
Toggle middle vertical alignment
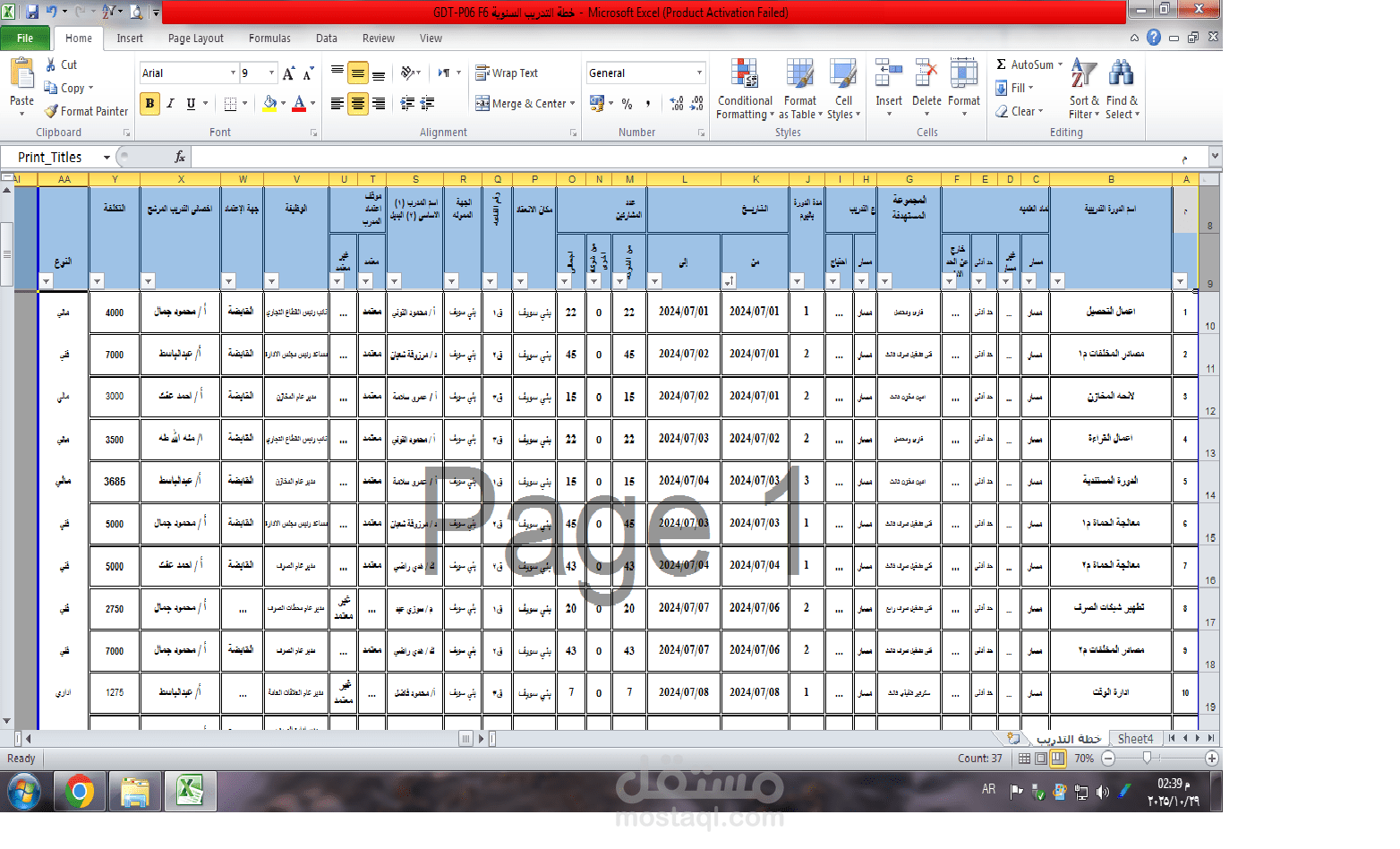(358, 73)
